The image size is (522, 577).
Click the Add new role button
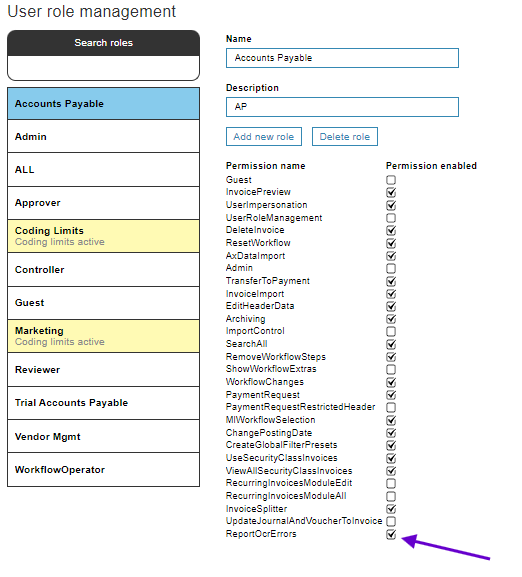click(x=264, y=137)
